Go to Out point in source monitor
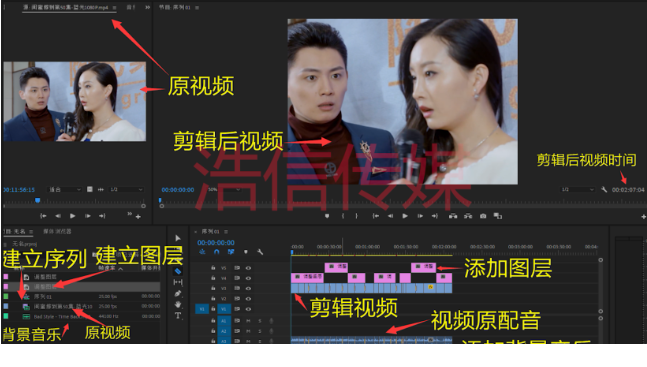The height and width of the screenshot is (367, 647). tap(102, 216)
